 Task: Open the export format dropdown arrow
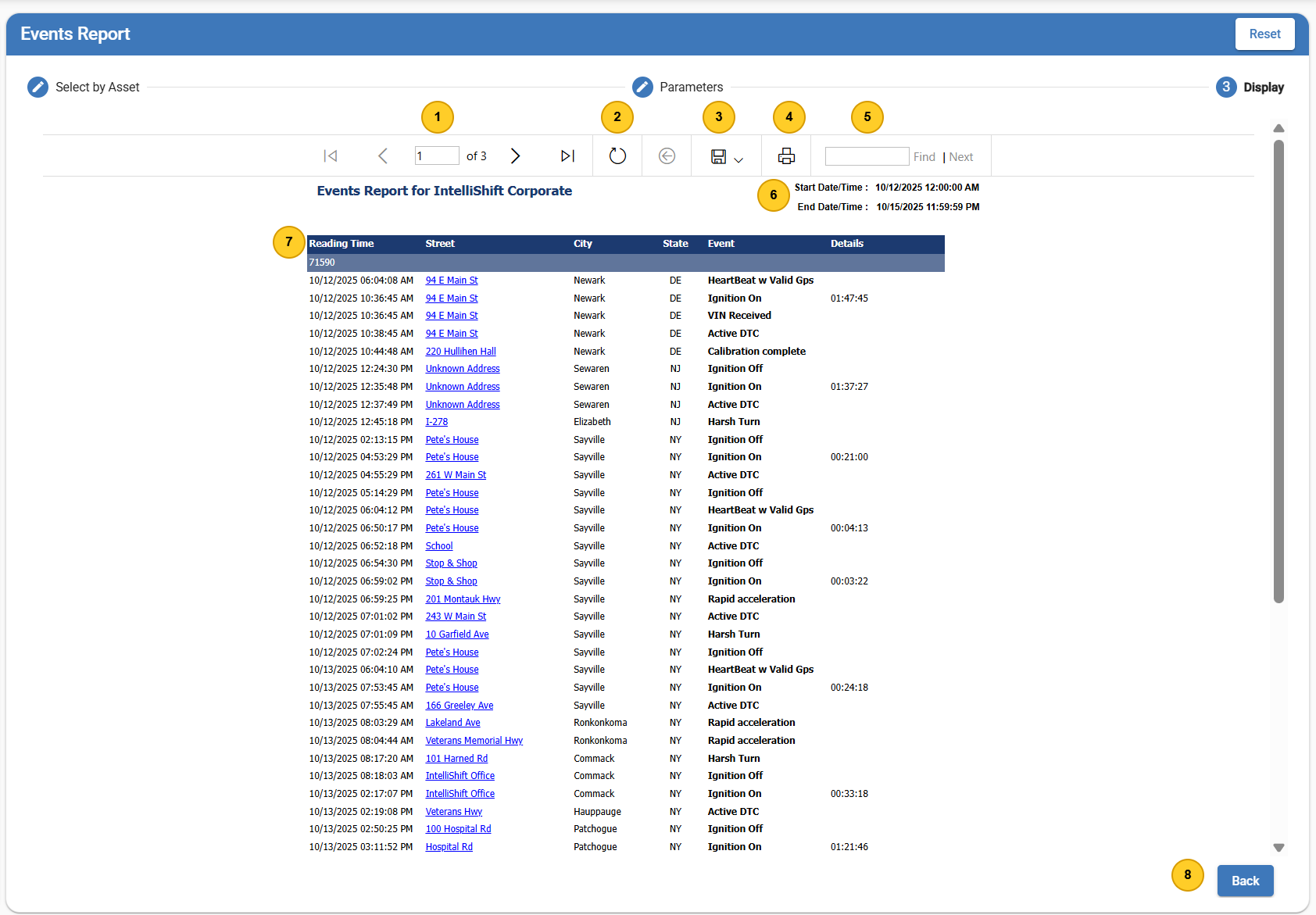pyautogui.click(x=738, y=159)
